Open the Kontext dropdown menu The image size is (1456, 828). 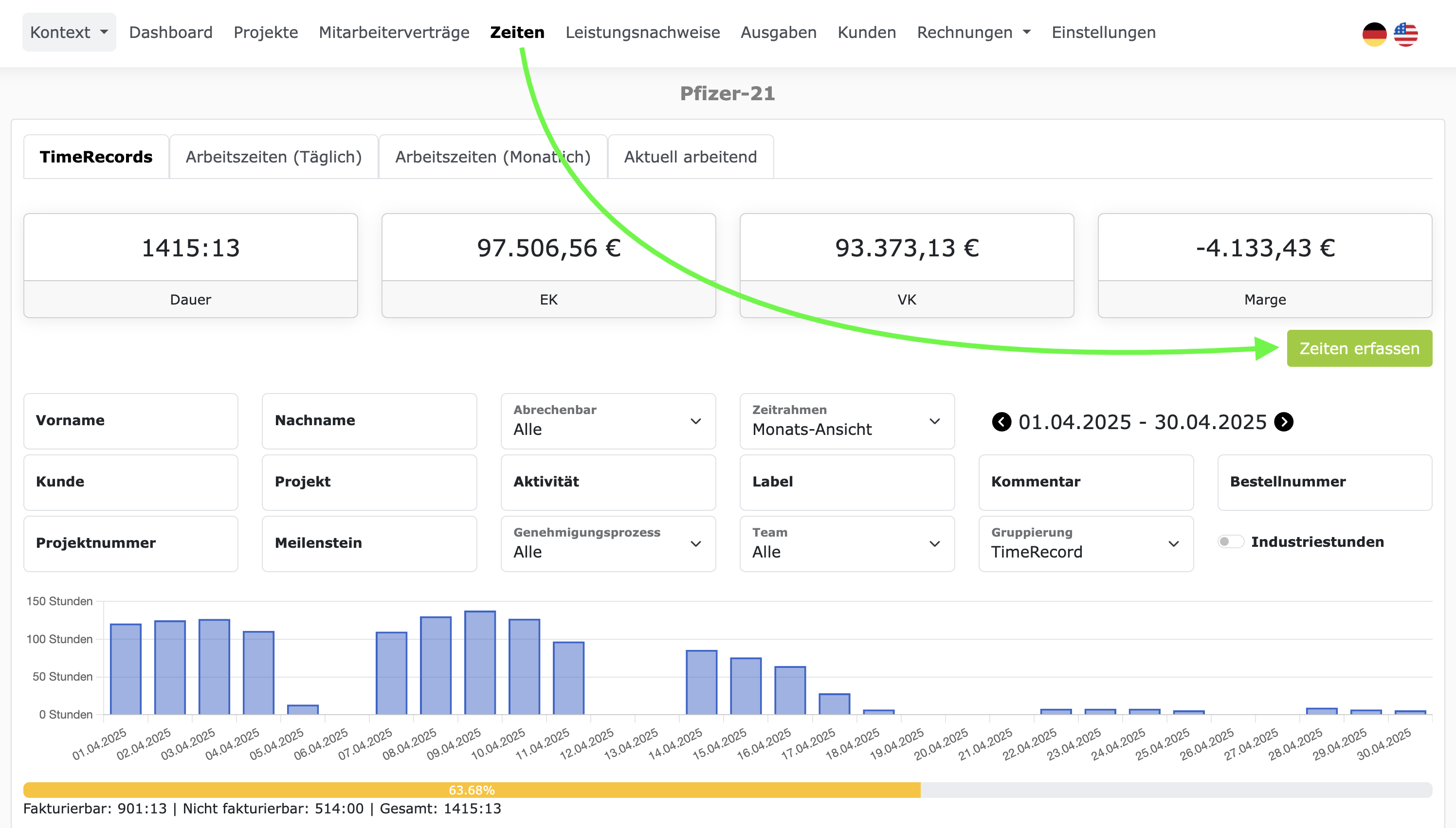[68, 32]
